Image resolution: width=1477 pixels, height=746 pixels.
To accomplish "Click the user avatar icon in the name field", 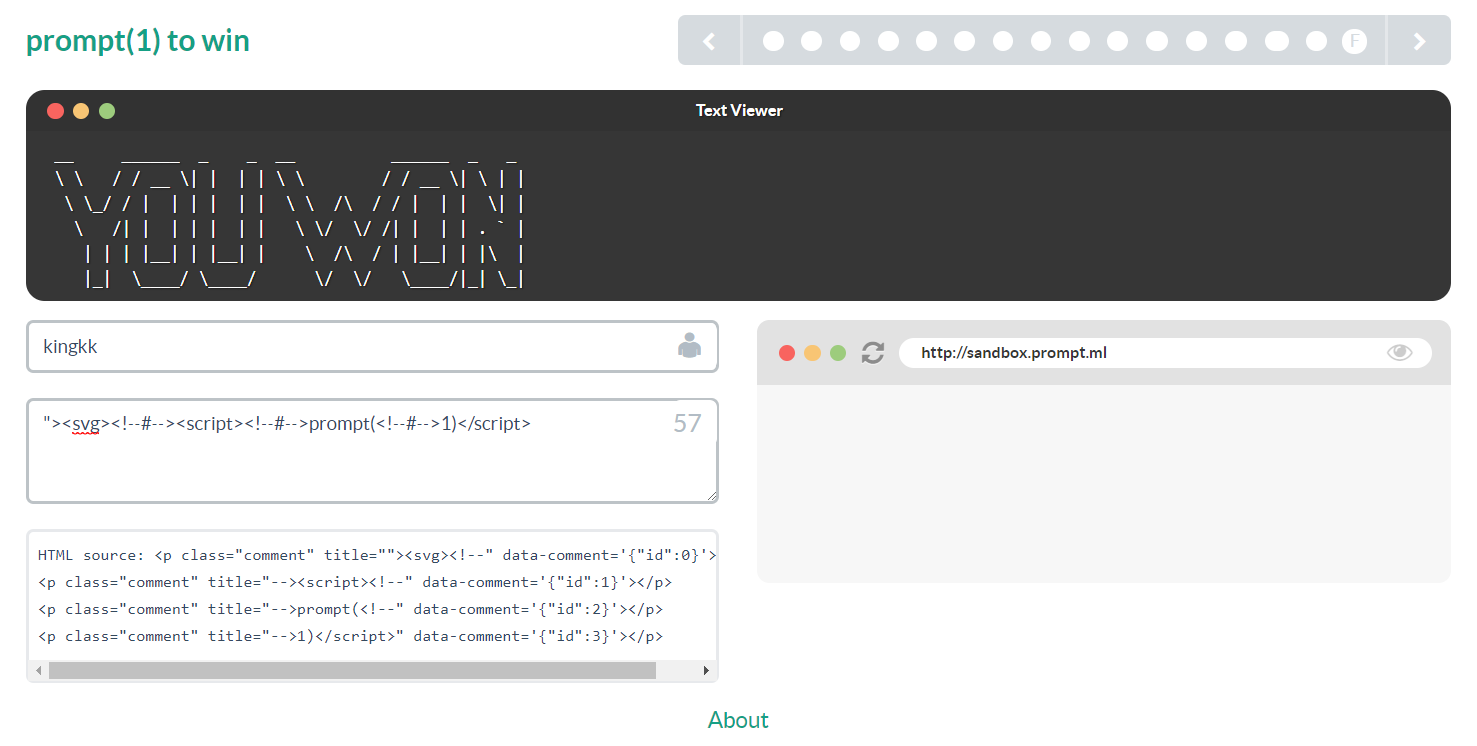I will (690, 346).
